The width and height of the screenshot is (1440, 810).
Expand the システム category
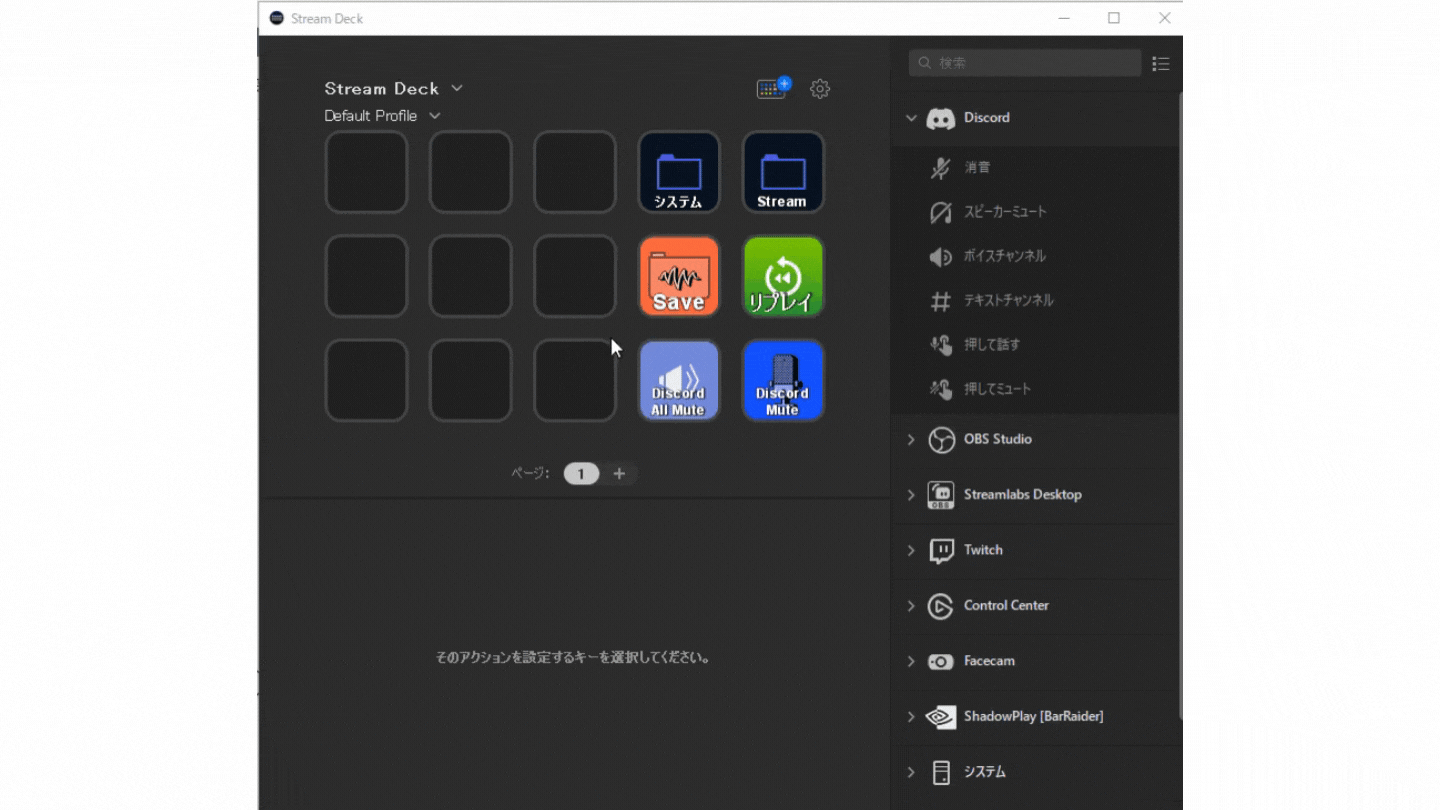click(911, 773)
